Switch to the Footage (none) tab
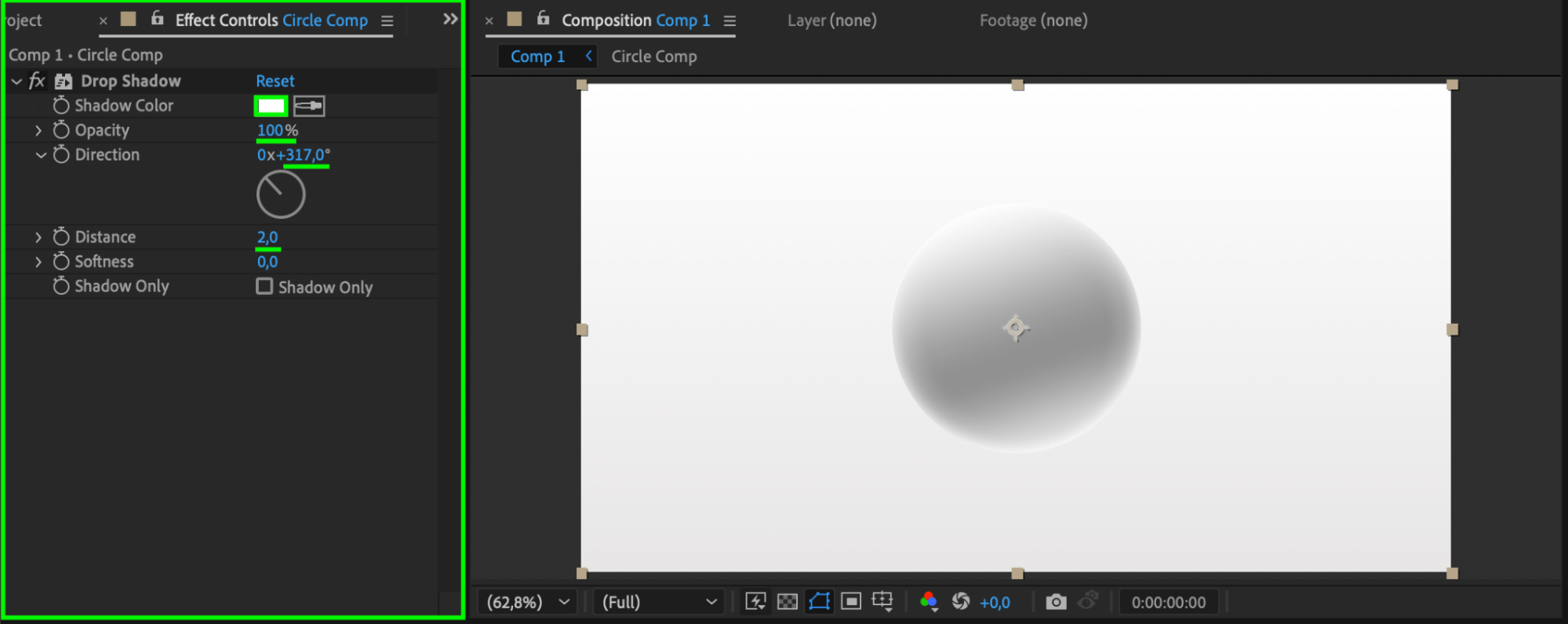This screenshot has height=624, width=1568. [1034, 20]
